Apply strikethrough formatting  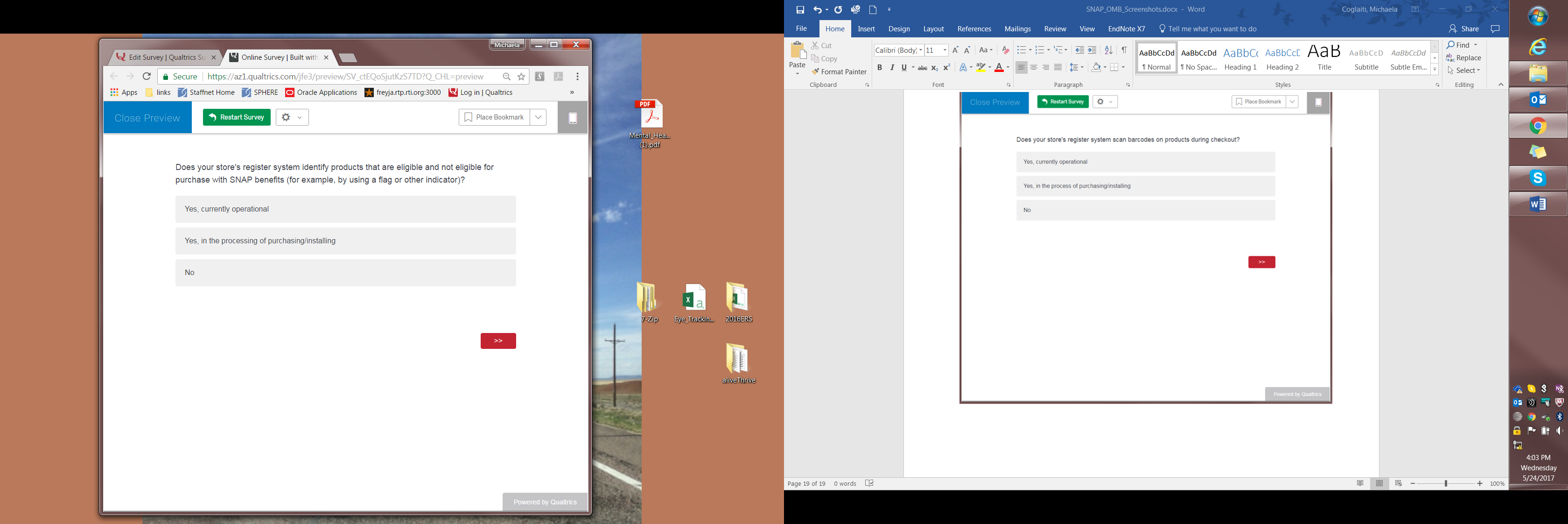[x=922, y=68]
